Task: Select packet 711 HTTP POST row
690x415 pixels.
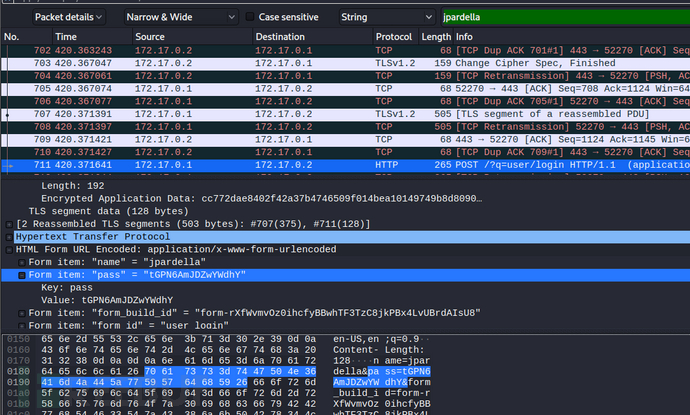Action: pos(345,165)
